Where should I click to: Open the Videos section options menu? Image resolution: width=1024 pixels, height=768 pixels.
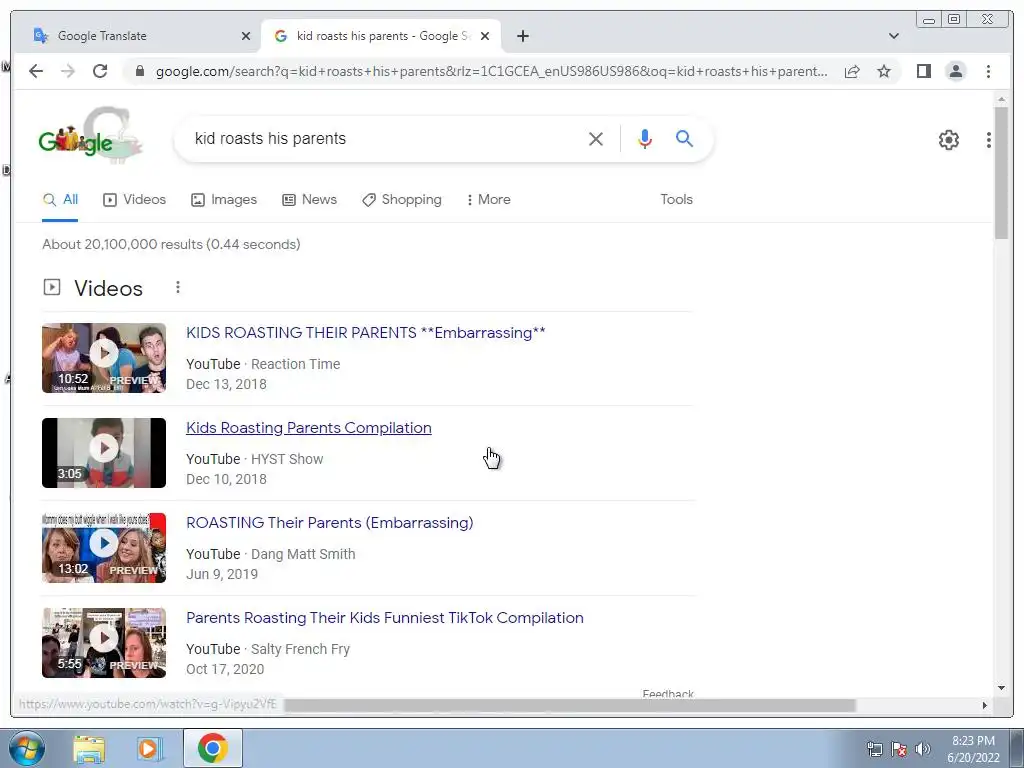tap(178, 287)
